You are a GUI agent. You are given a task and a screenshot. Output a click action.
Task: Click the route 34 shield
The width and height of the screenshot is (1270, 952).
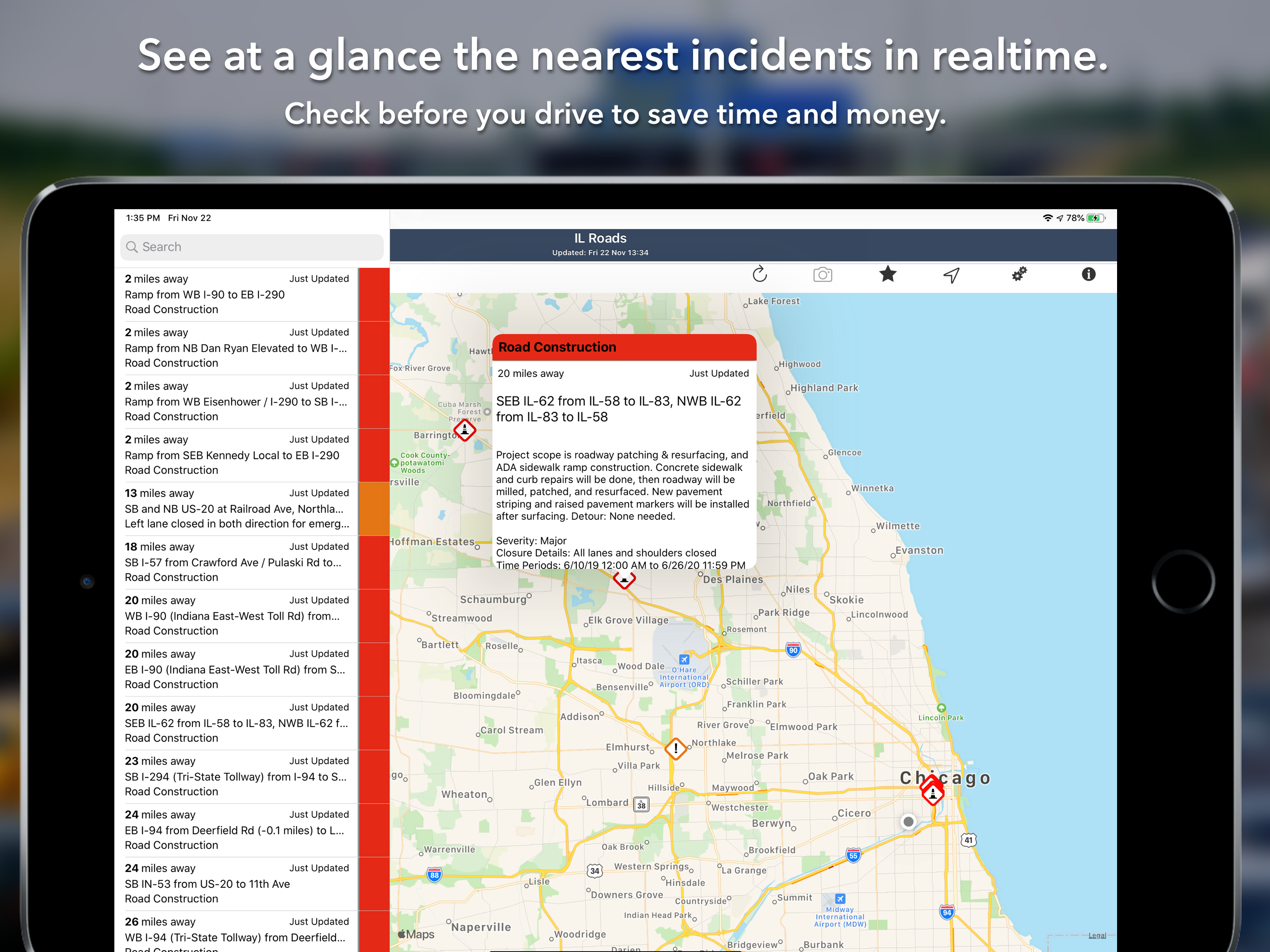tap(595, 871)
